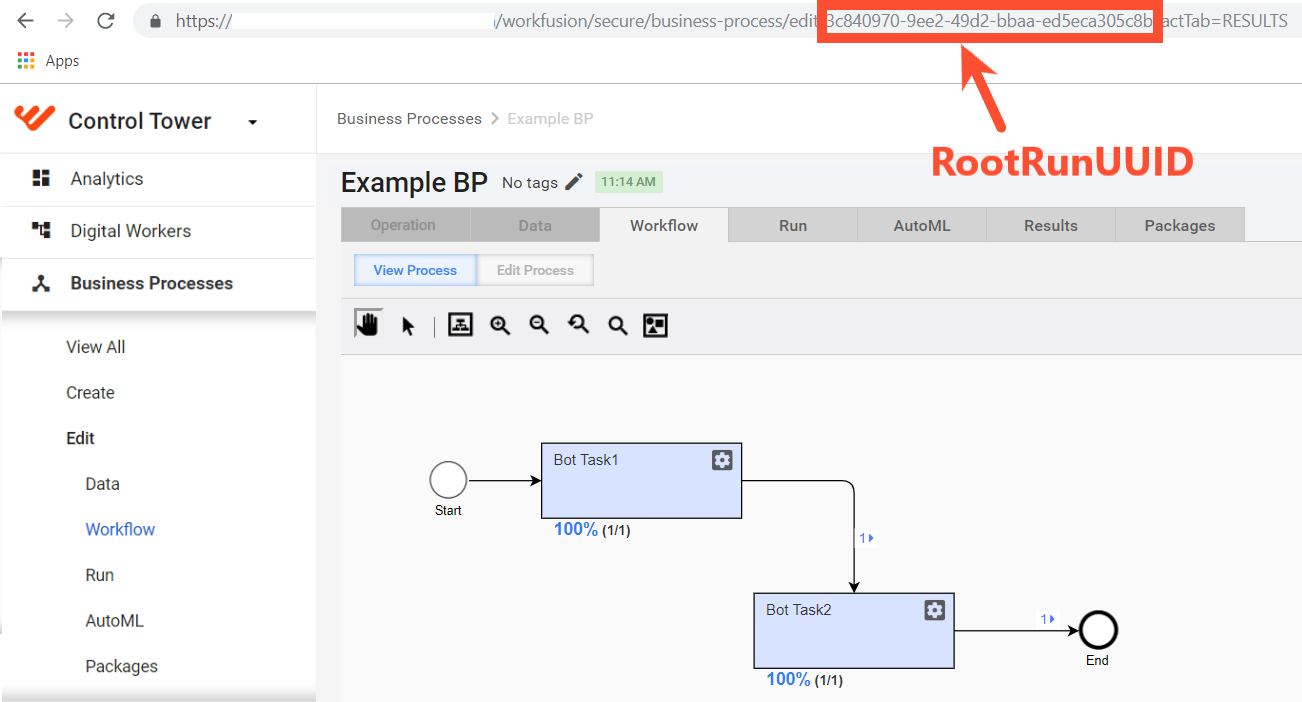Click the No tags label
The width and height of the screenshot is (1302, 702).
[530, 182]
